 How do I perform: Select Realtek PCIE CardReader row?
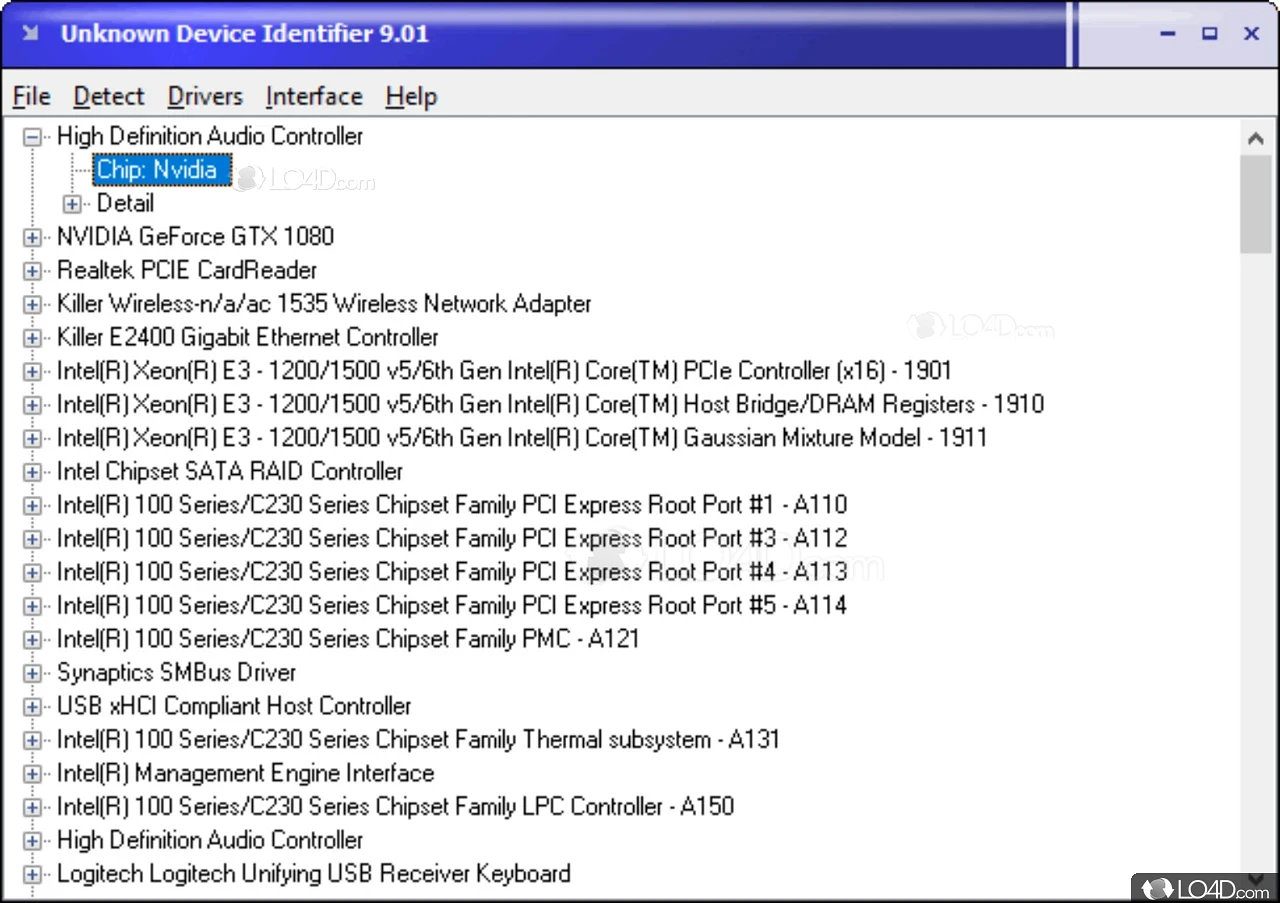coord(187,270)
